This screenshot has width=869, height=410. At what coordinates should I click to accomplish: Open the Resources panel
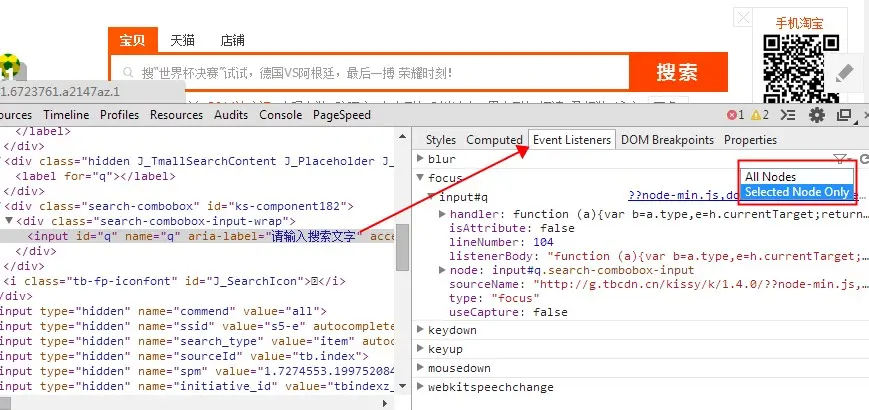176,115
